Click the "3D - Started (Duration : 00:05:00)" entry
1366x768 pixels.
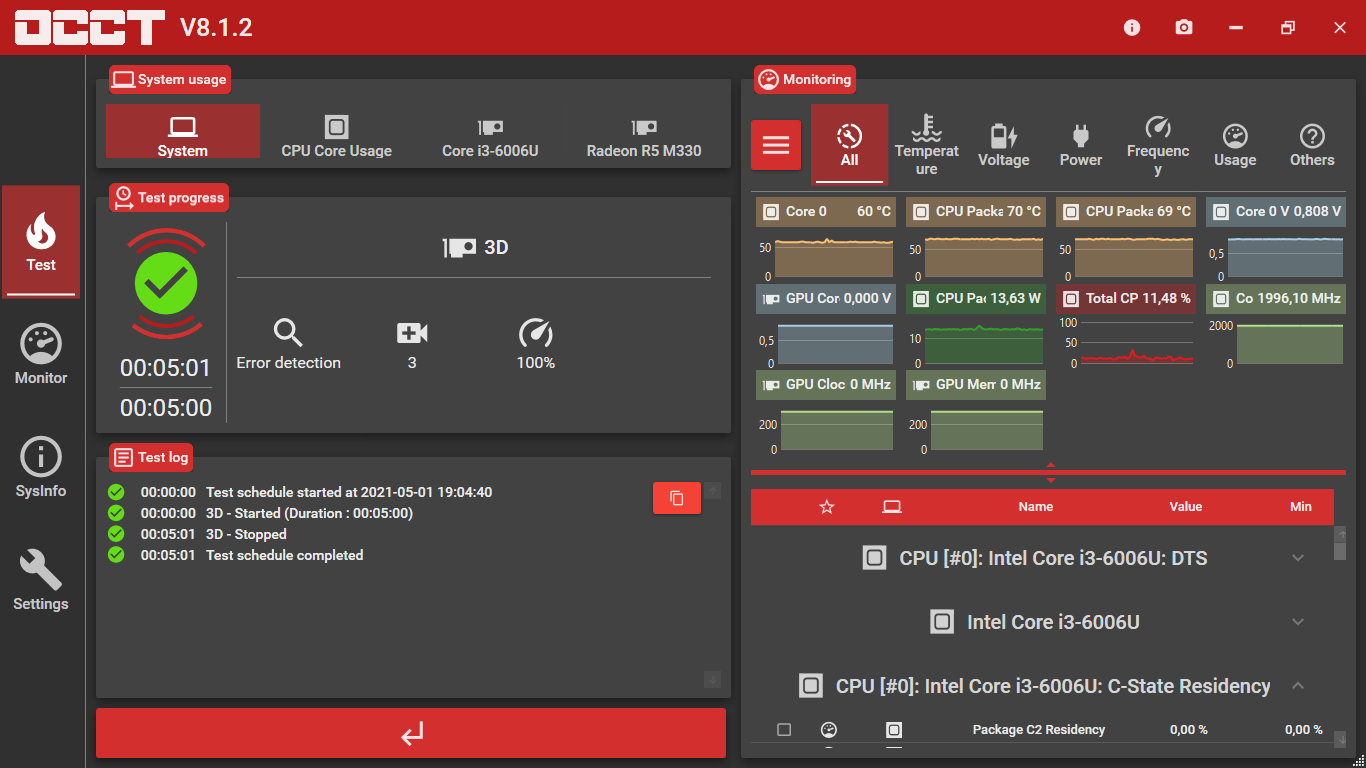point(309,513)
